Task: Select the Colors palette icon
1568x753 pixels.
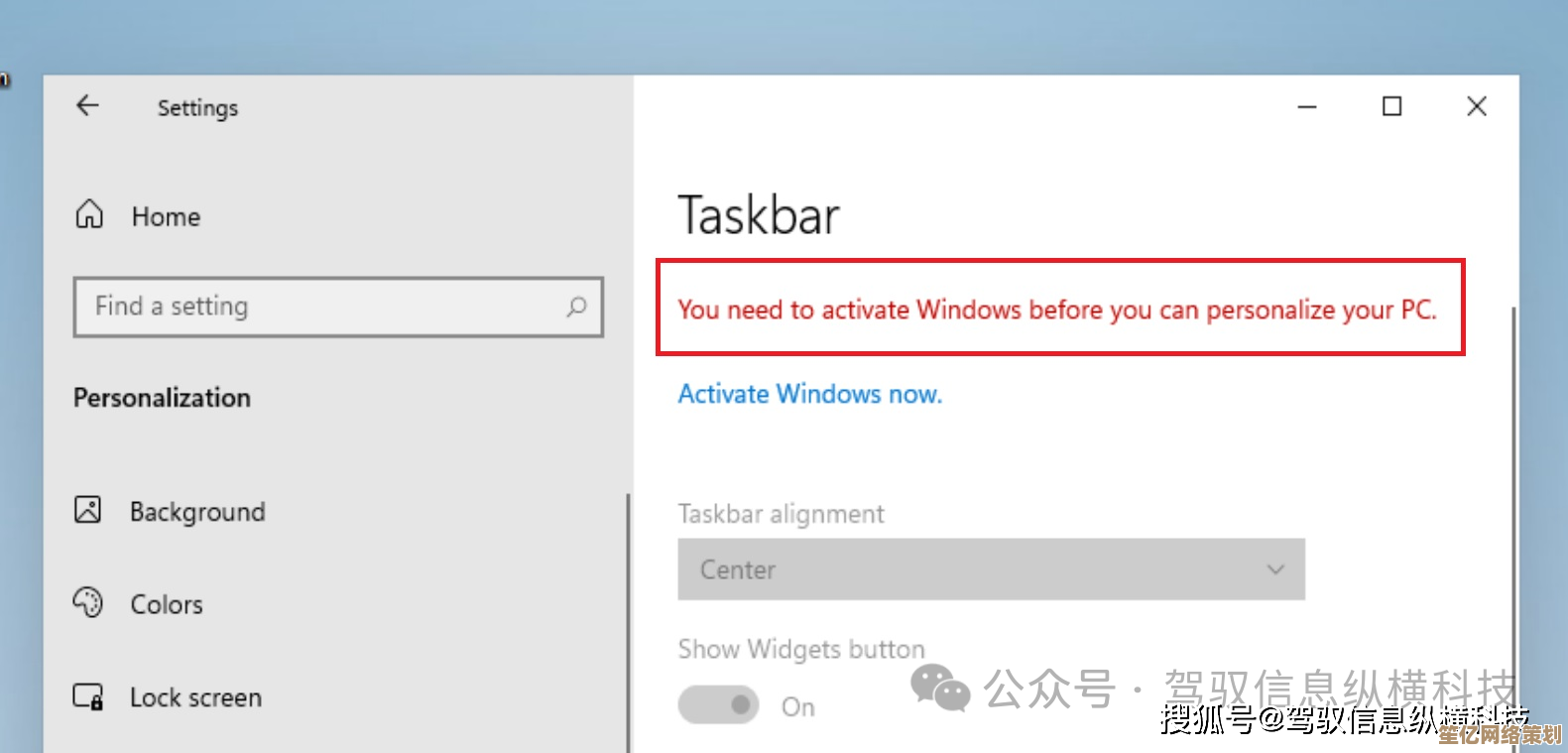Action: (x=87, y=602)
